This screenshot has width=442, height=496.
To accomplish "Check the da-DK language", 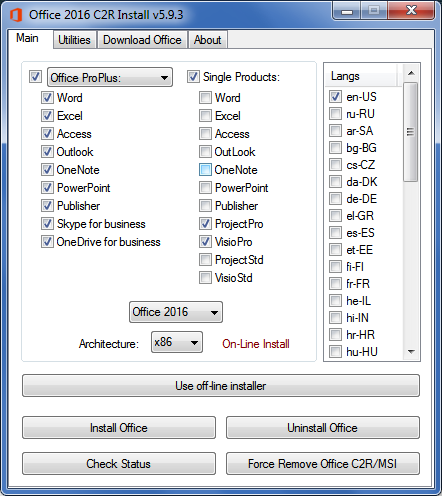I will pyautogui.click(x=335, y=182).
